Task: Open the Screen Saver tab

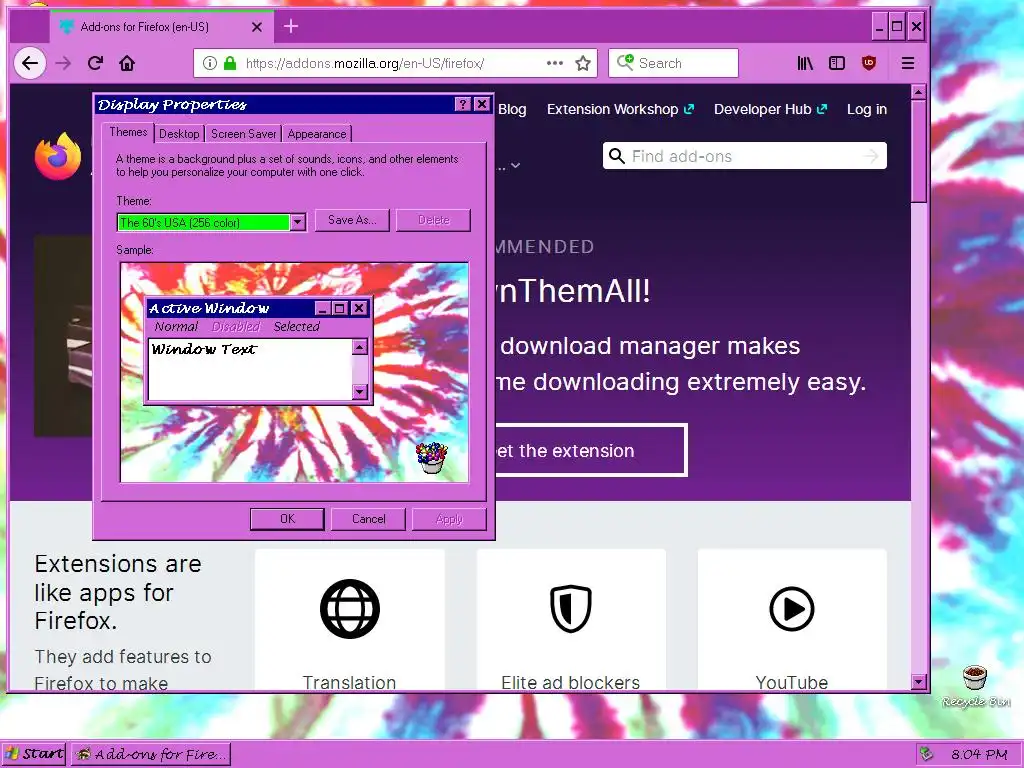Action: point(243,134)
